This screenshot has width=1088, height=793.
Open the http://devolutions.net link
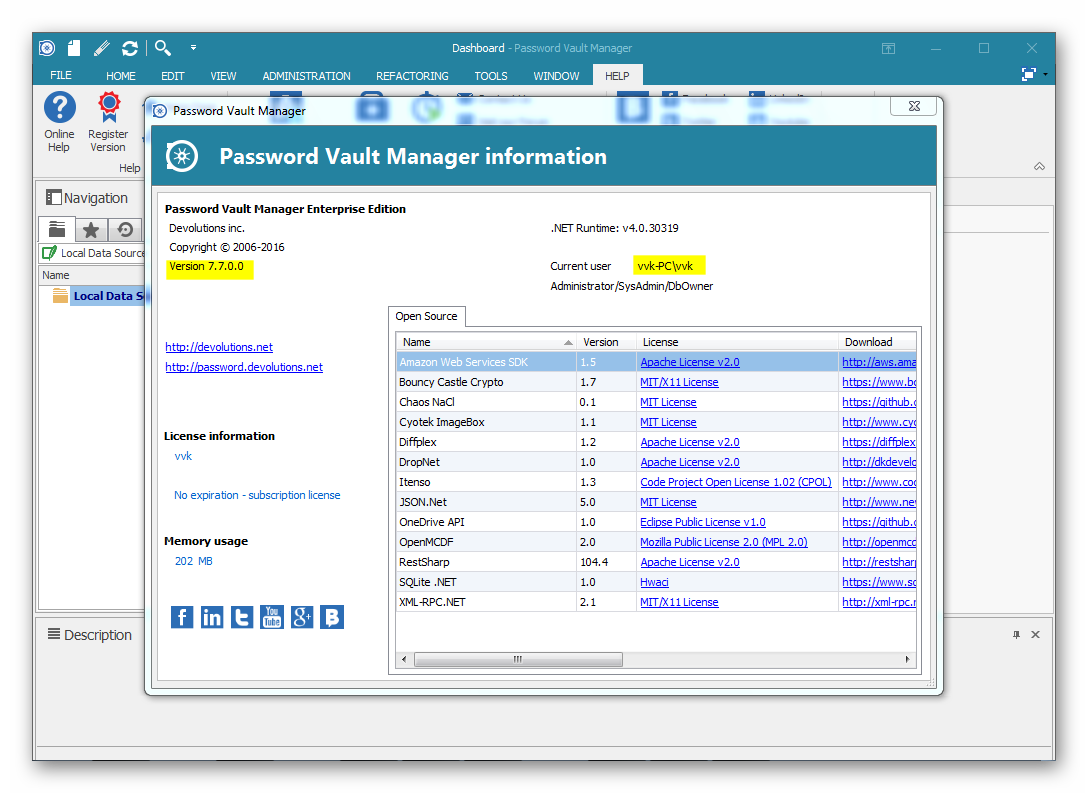click(x=219, y=347)
